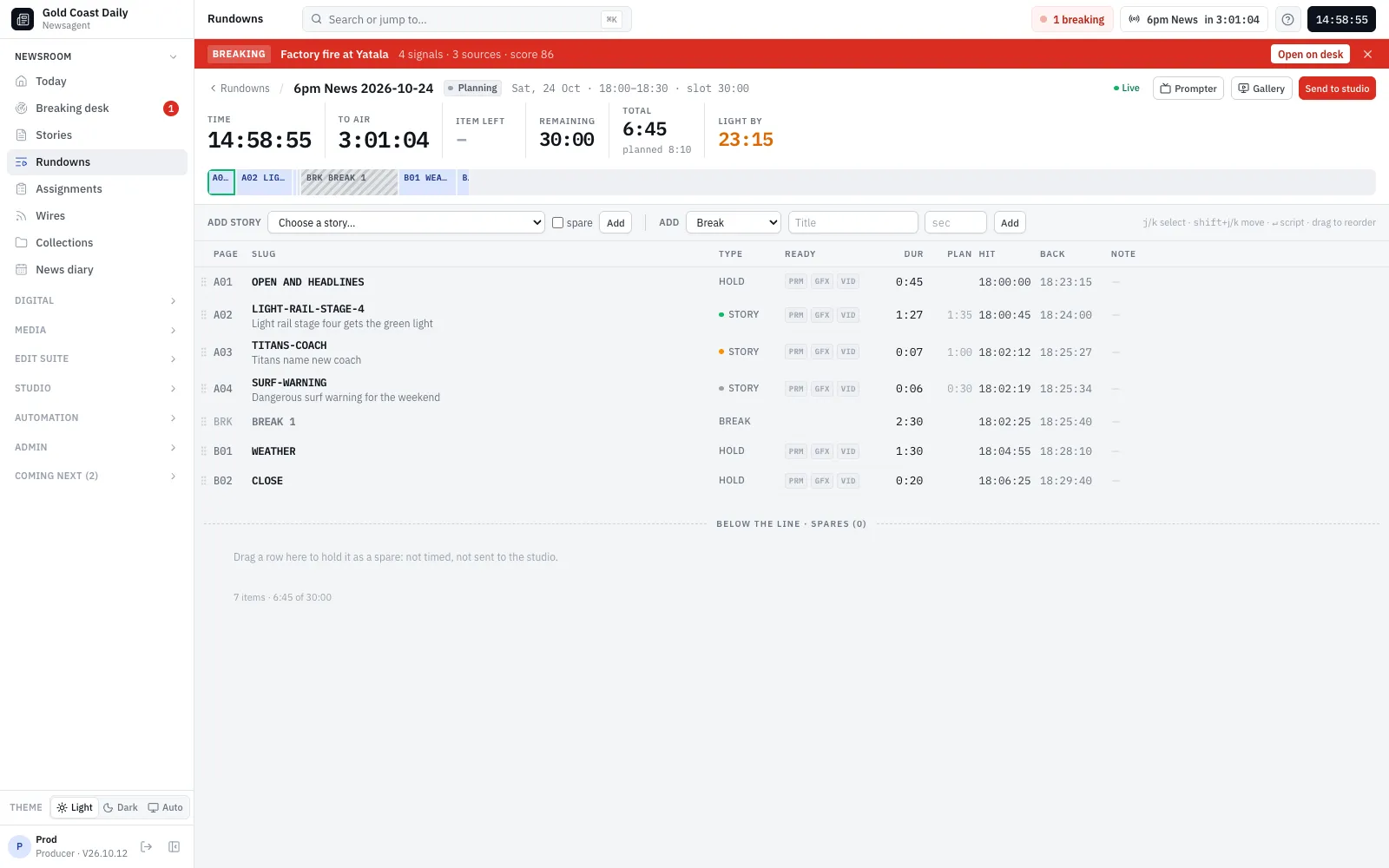Select A02 LIG timeline block

click(x=265, y=181)
